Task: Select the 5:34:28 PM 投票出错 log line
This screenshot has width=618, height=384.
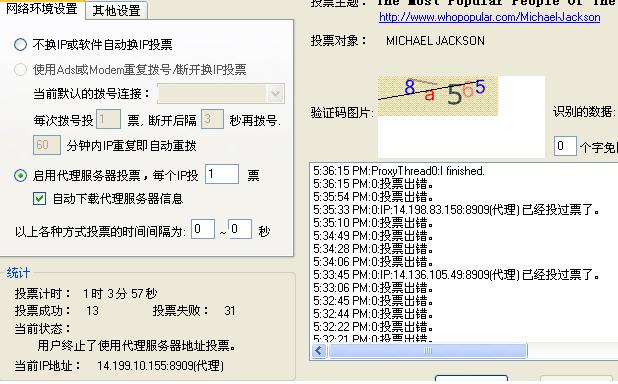Action: coord(373,249)
